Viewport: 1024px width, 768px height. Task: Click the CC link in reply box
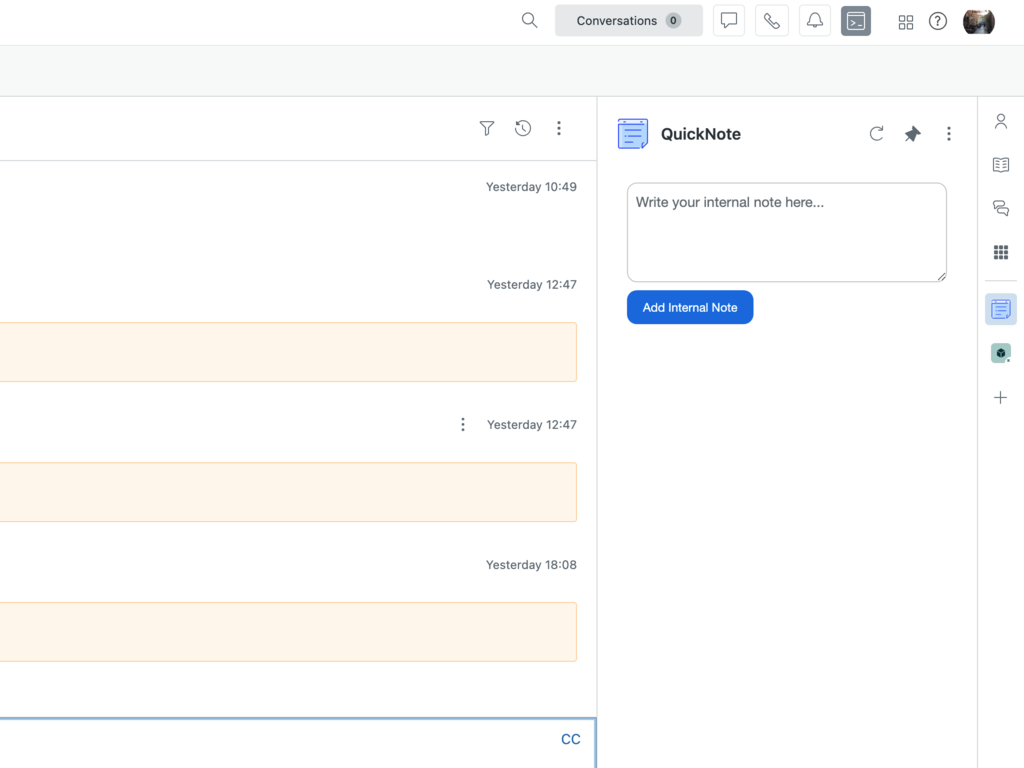pyautogui.click(x=570, y=739)
